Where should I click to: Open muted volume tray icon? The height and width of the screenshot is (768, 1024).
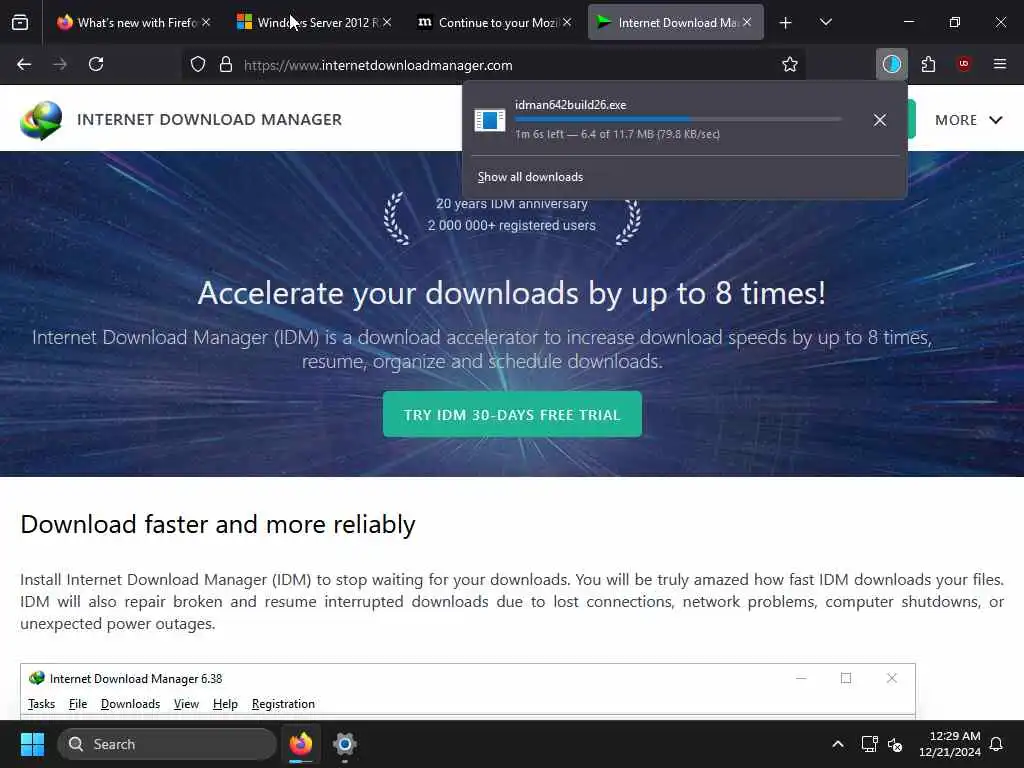tap(895, 744)
